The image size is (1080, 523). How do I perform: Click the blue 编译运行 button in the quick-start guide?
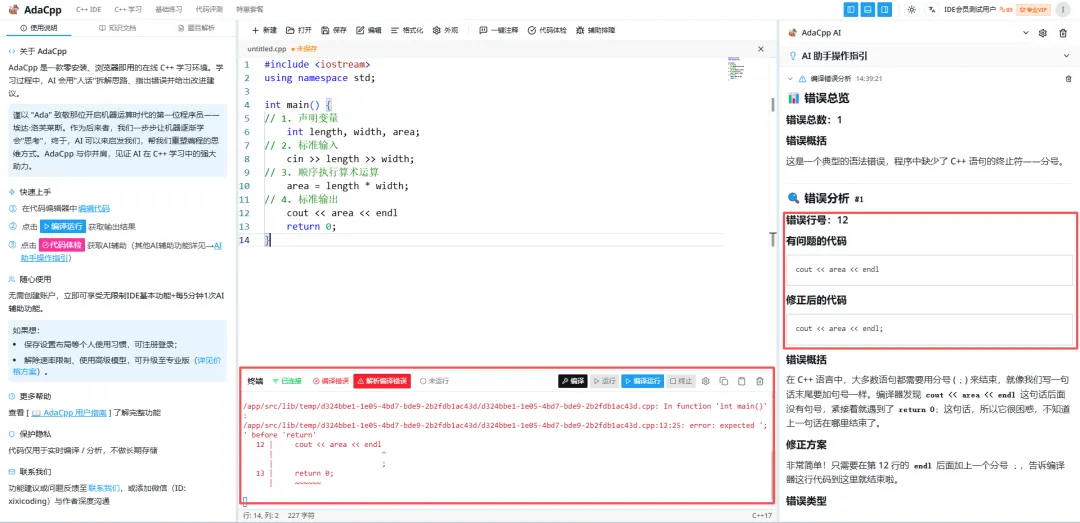tap(63, 226)
